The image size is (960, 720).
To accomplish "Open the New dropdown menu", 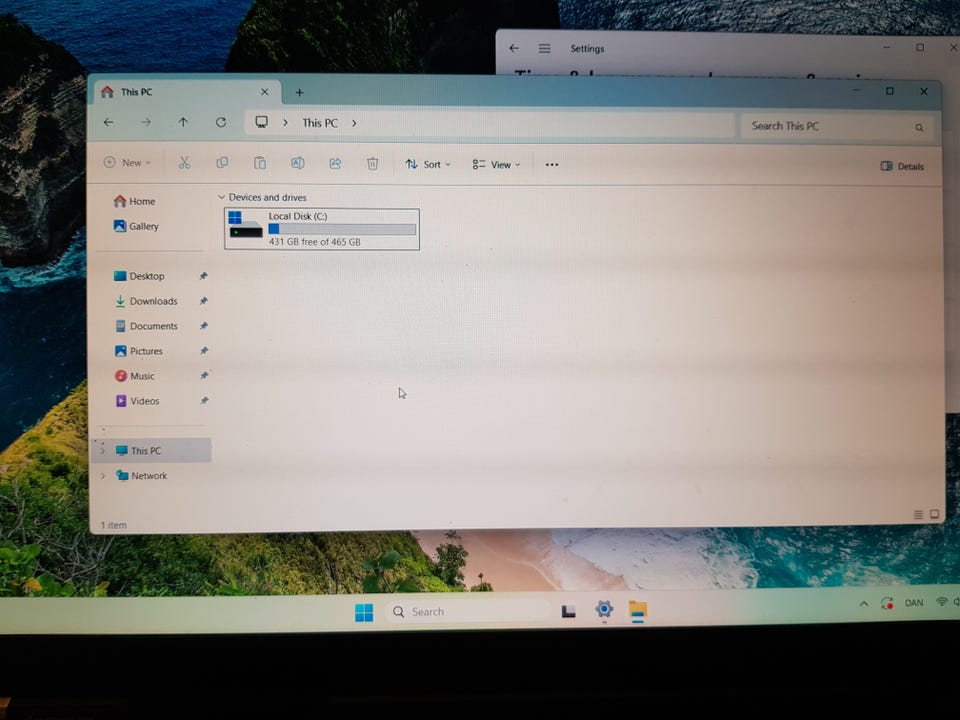I will point(127,163).
